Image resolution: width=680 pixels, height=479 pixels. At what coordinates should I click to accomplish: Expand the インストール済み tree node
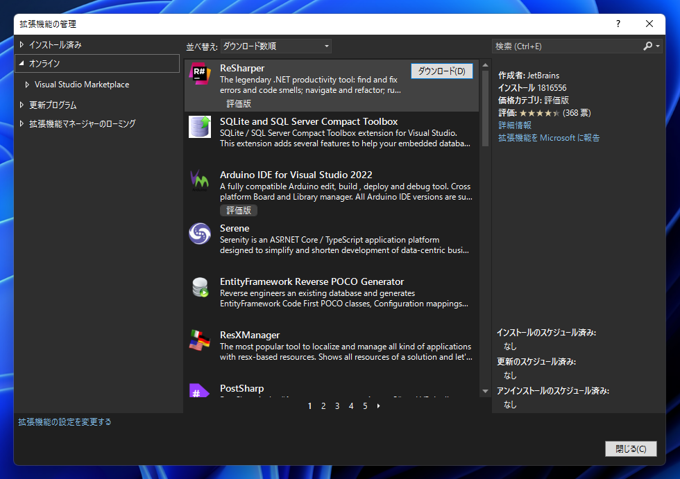click(22, 45)
